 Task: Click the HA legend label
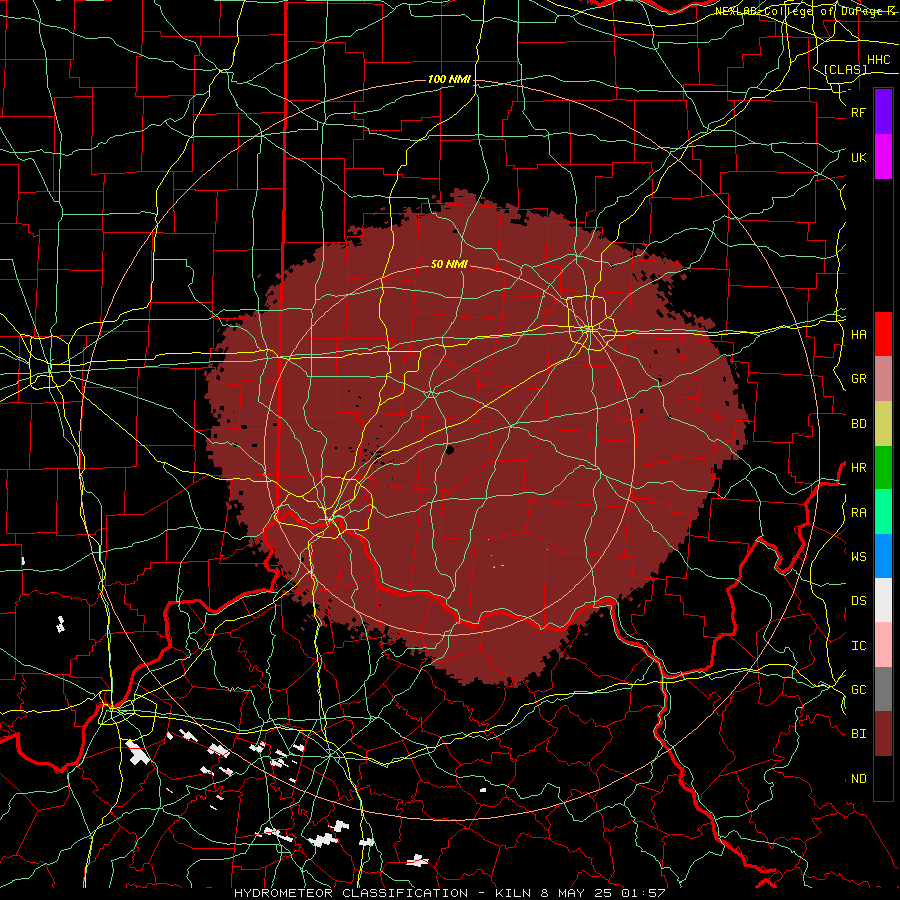tap(858, 335)
